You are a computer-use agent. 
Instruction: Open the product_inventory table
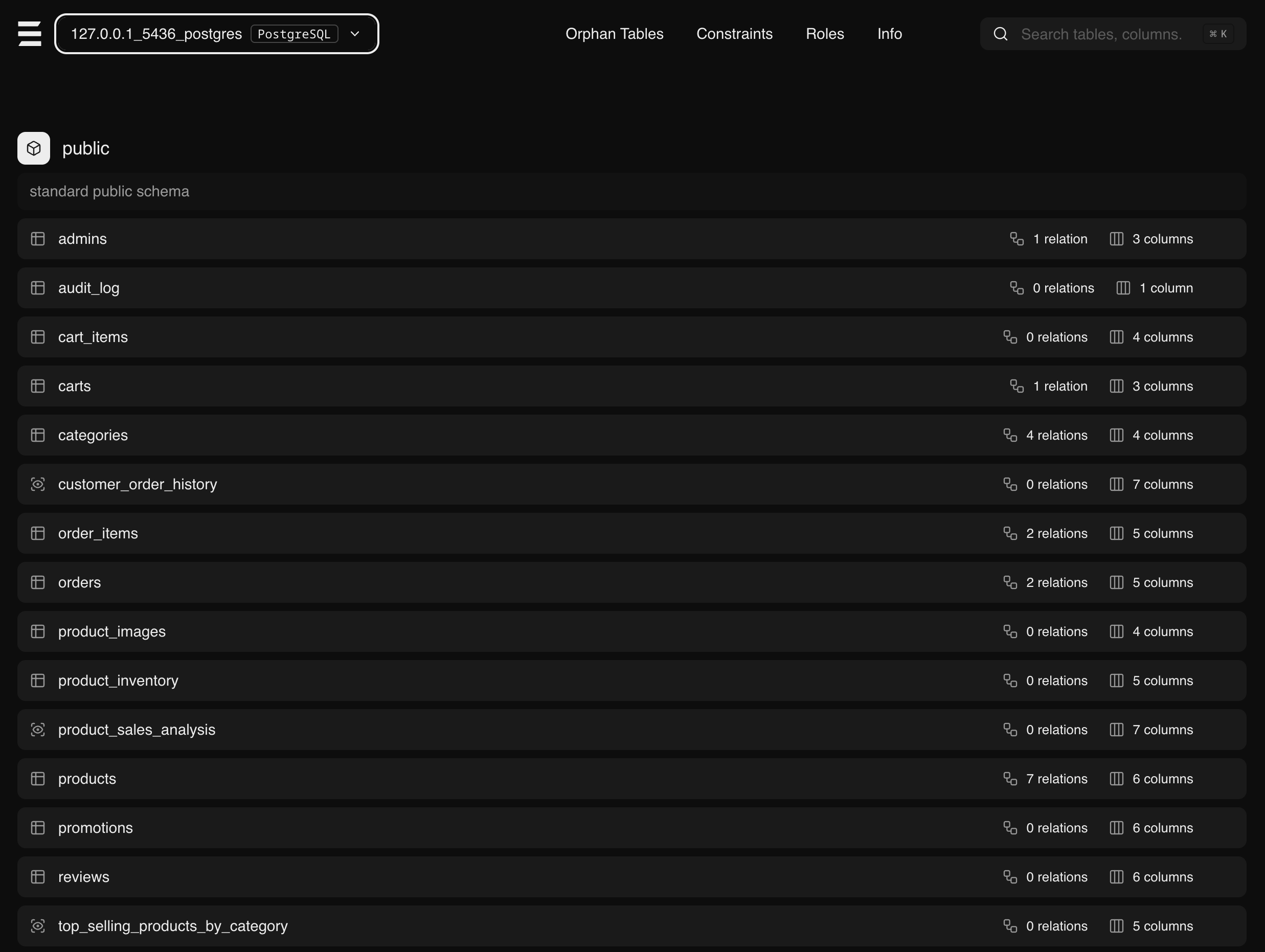click(x=119, y=681)
